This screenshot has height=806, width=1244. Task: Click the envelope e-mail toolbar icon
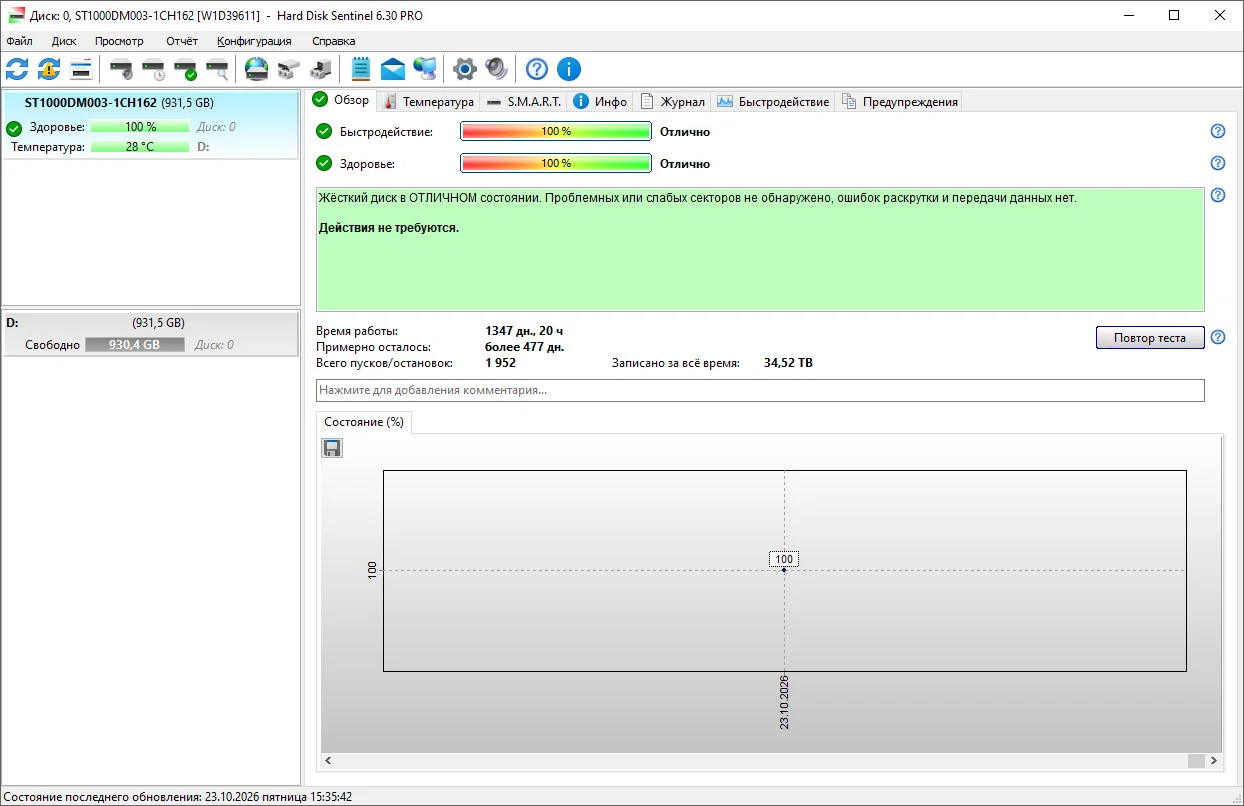click(393, 69)
